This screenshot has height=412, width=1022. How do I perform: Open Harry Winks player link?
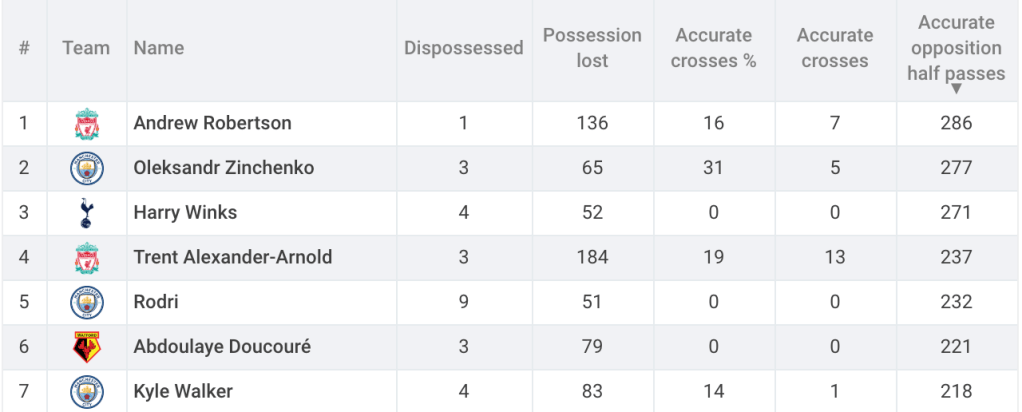[x=185, y=213]
